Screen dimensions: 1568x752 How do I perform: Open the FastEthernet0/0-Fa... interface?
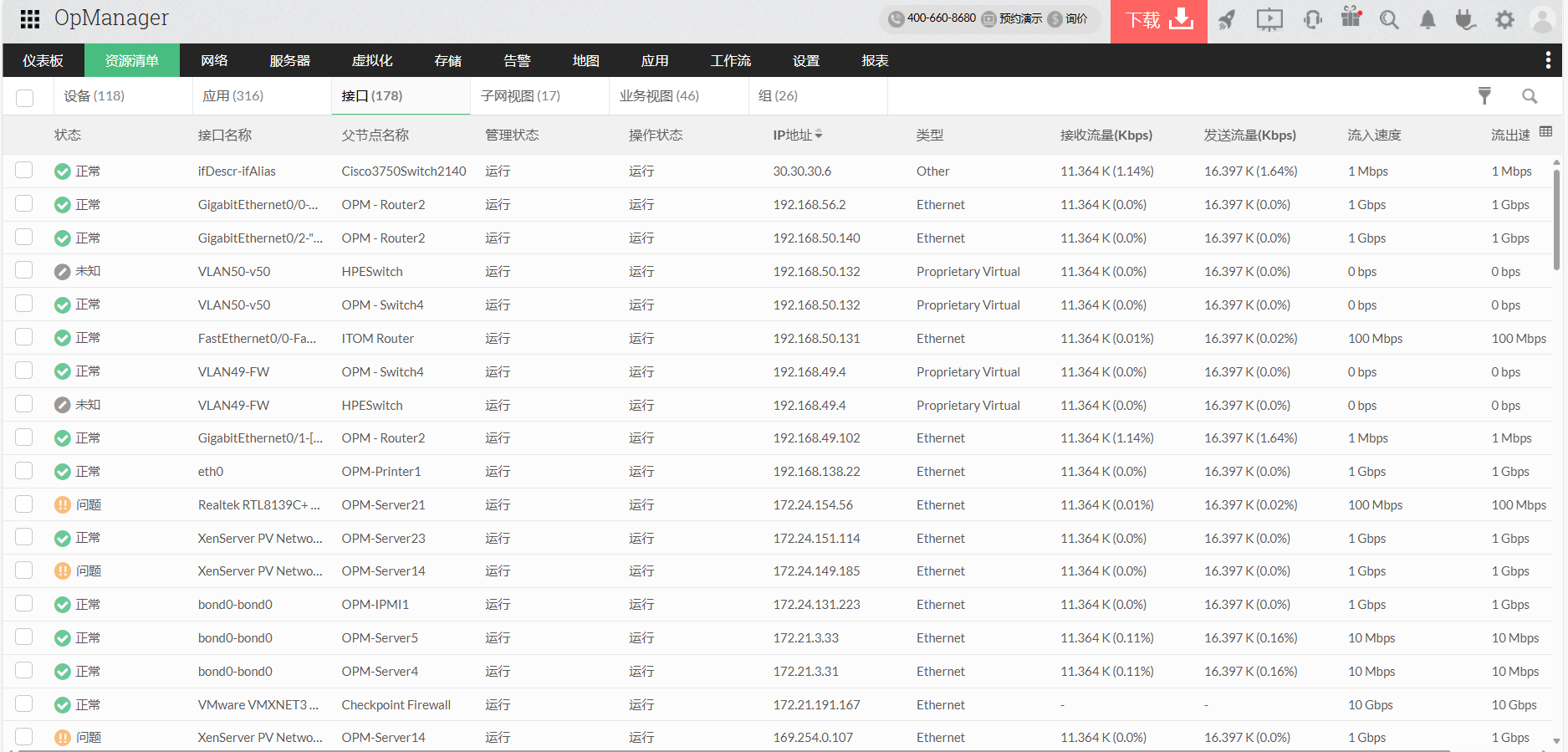pyautogui.click(x=257, y=338)
